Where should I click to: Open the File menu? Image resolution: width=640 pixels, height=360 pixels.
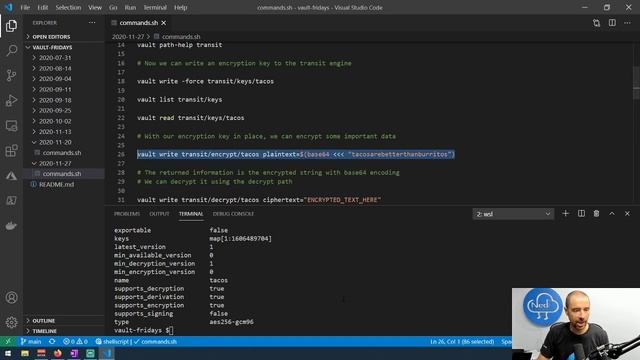pyautogui.click(x=25, y=7)
